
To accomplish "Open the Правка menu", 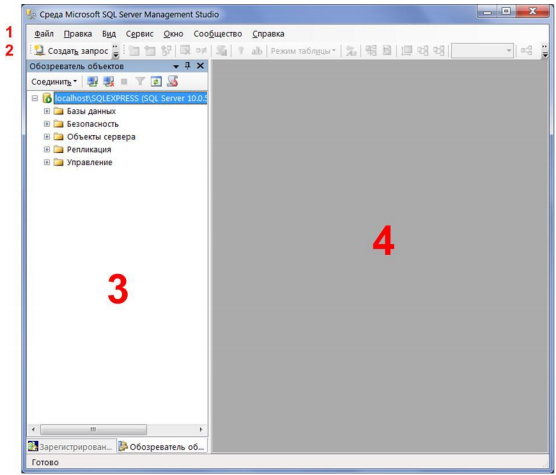I will click(x=78, y=34).
